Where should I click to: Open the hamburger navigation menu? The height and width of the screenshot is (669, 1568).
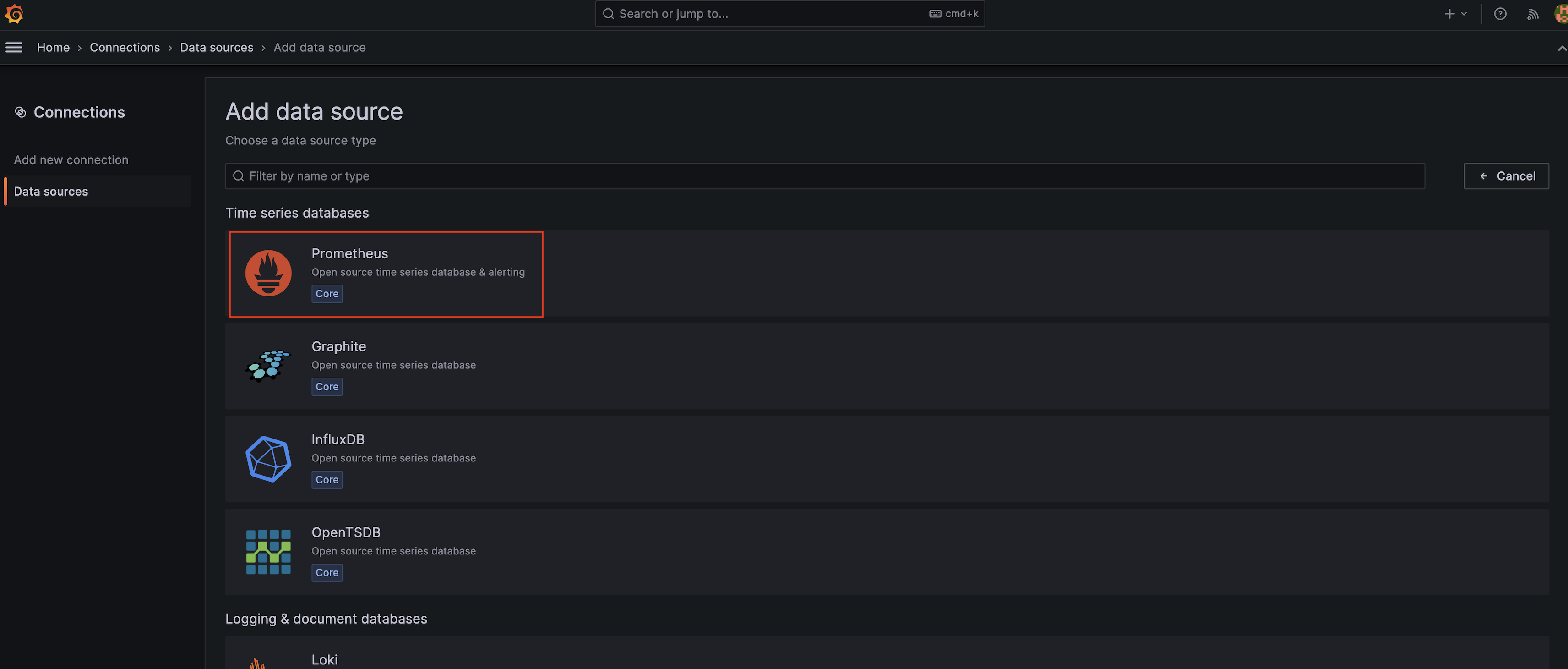click(14, 48)
